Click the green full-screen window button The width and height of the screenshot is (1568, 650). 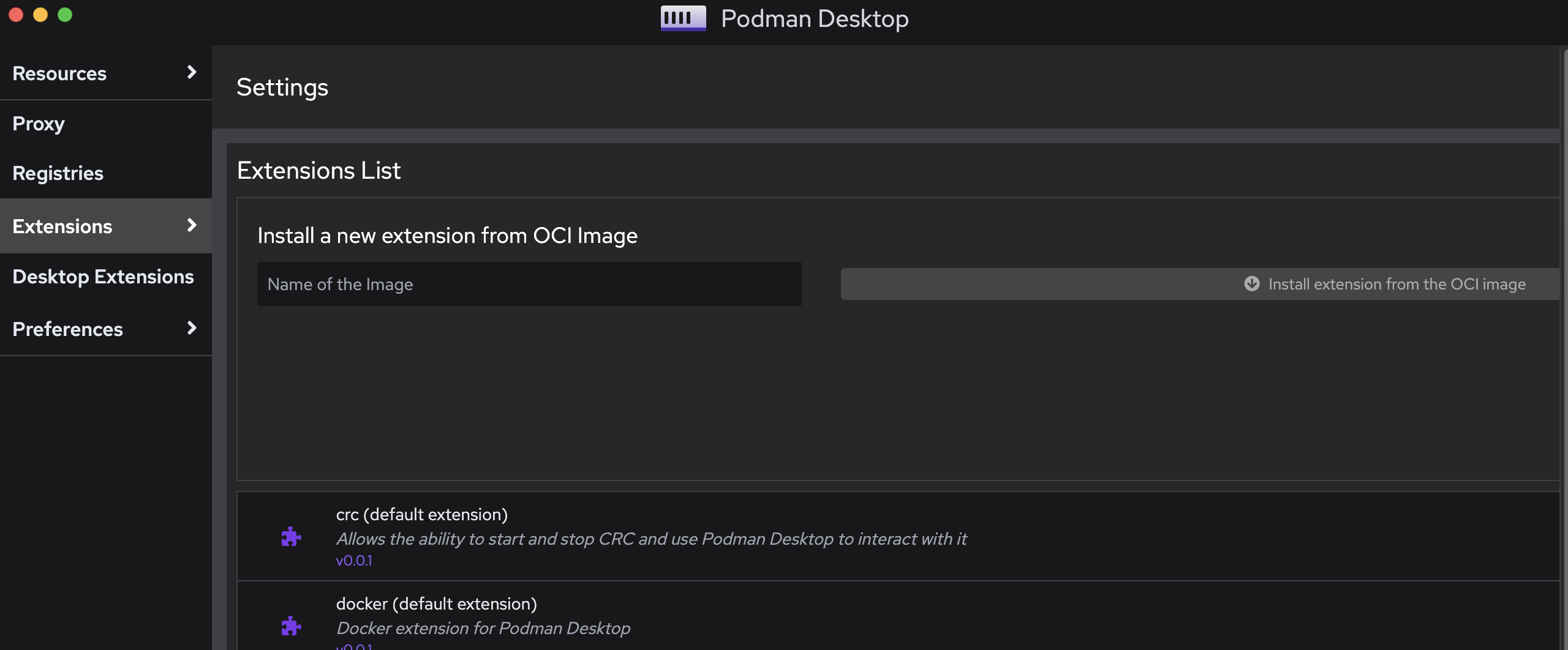65,14
